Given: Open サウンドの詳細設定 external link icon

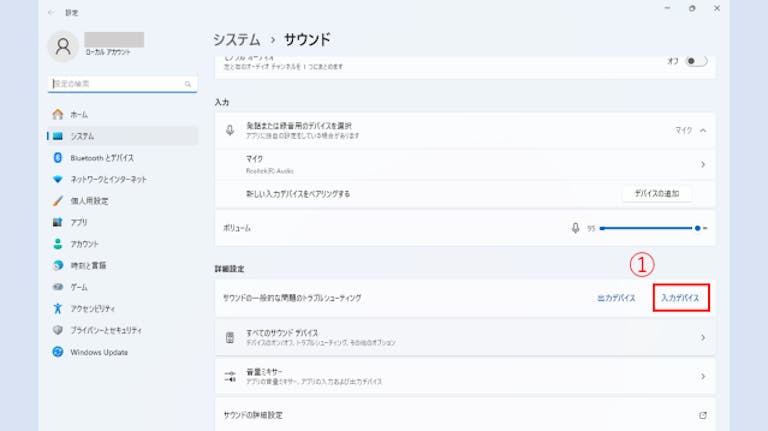Looking at the screenshot, I should [x=703, y=415].
